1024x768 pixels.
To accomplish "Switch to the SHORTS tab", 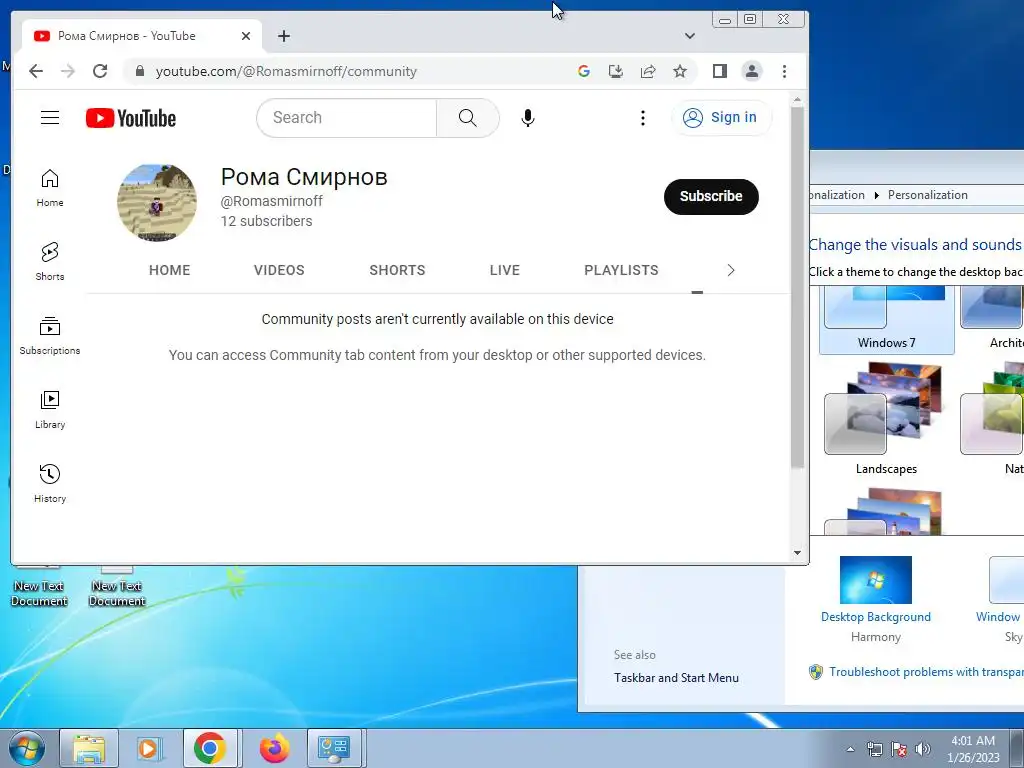I will click(397, 270).
